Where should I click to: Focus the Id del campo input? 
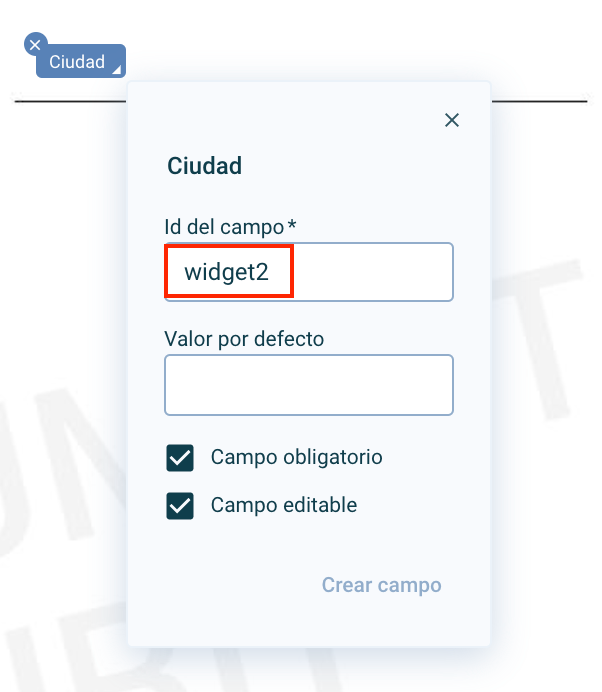309,272
